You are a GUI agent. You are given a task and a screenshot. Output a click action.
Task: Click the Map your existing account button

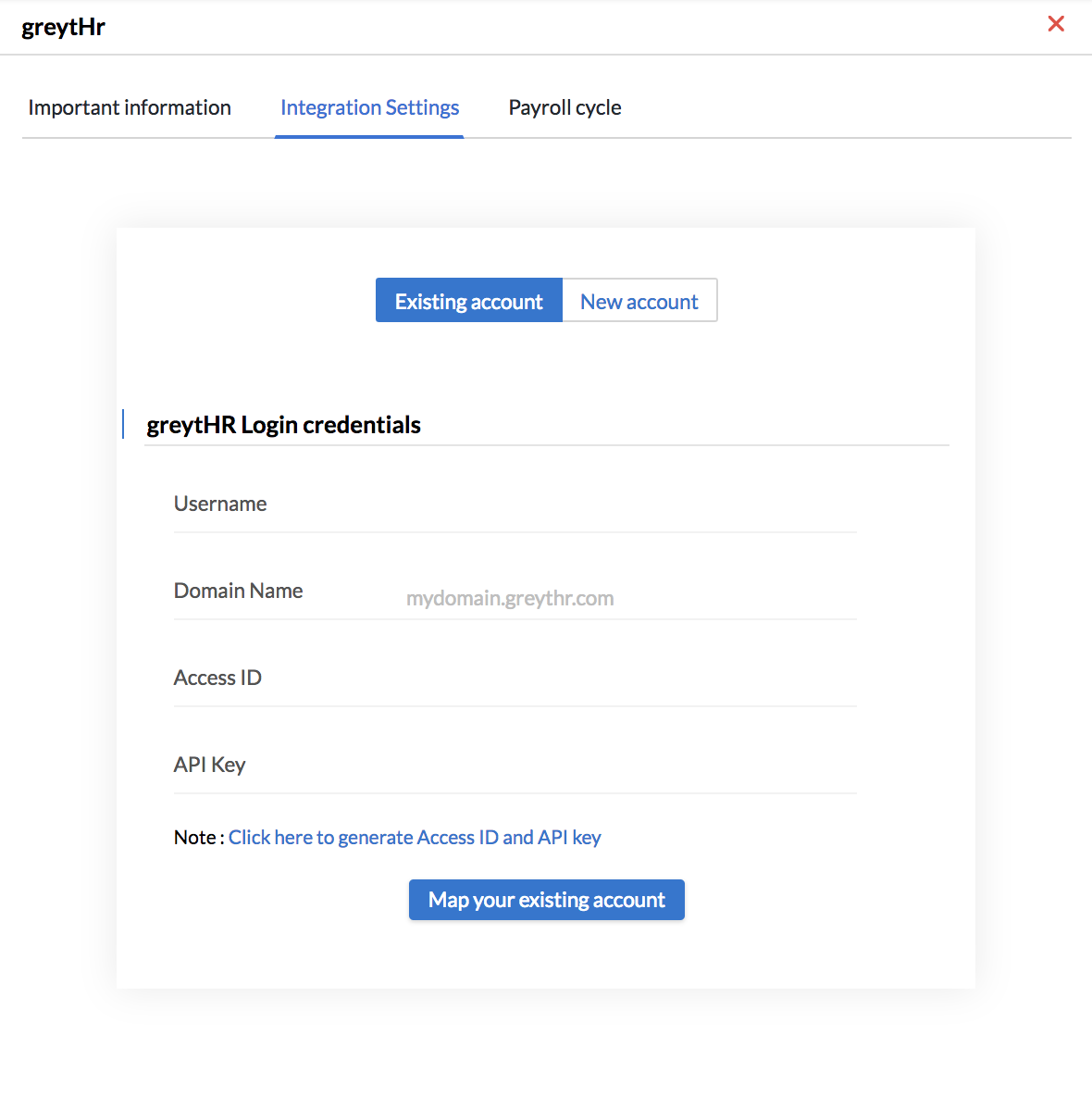click(546, 900)
